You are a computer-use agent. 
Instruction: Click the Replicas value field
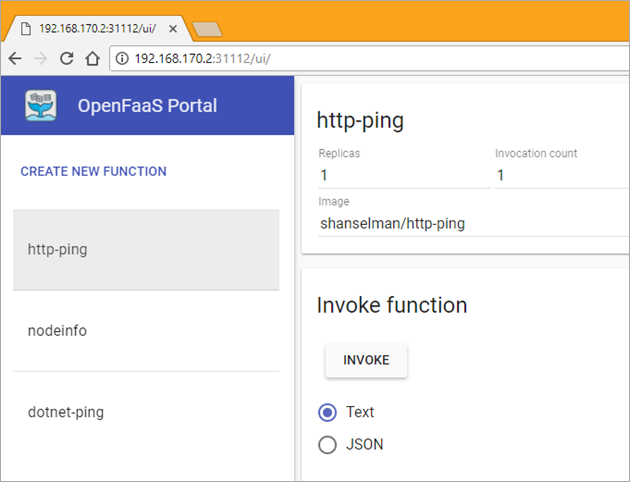[404, 176]
